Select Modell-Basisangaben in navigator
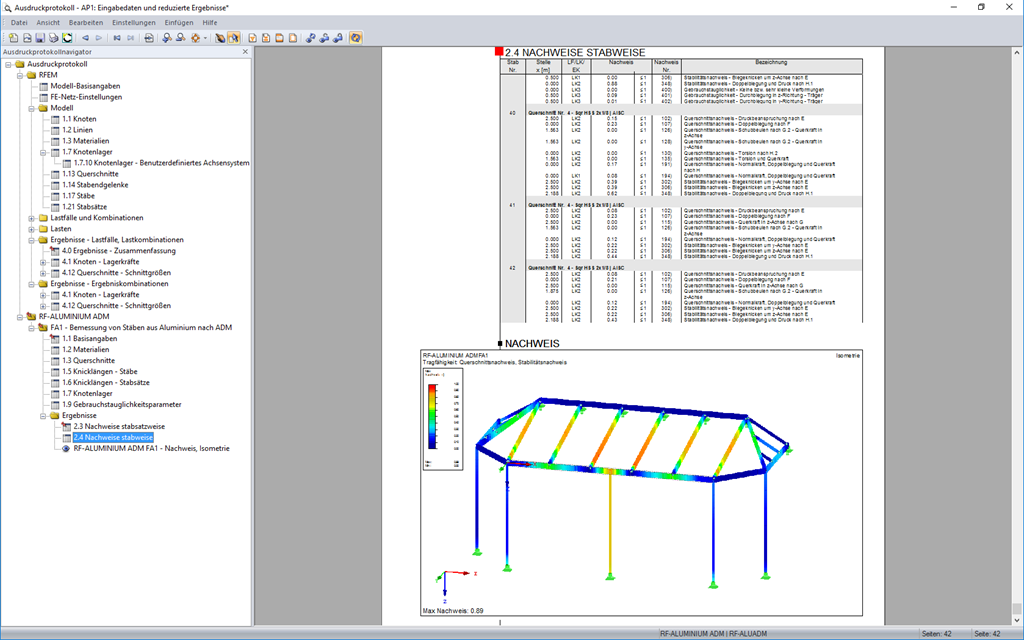This screenshot has width=1024, height=640. coord(85,86)
